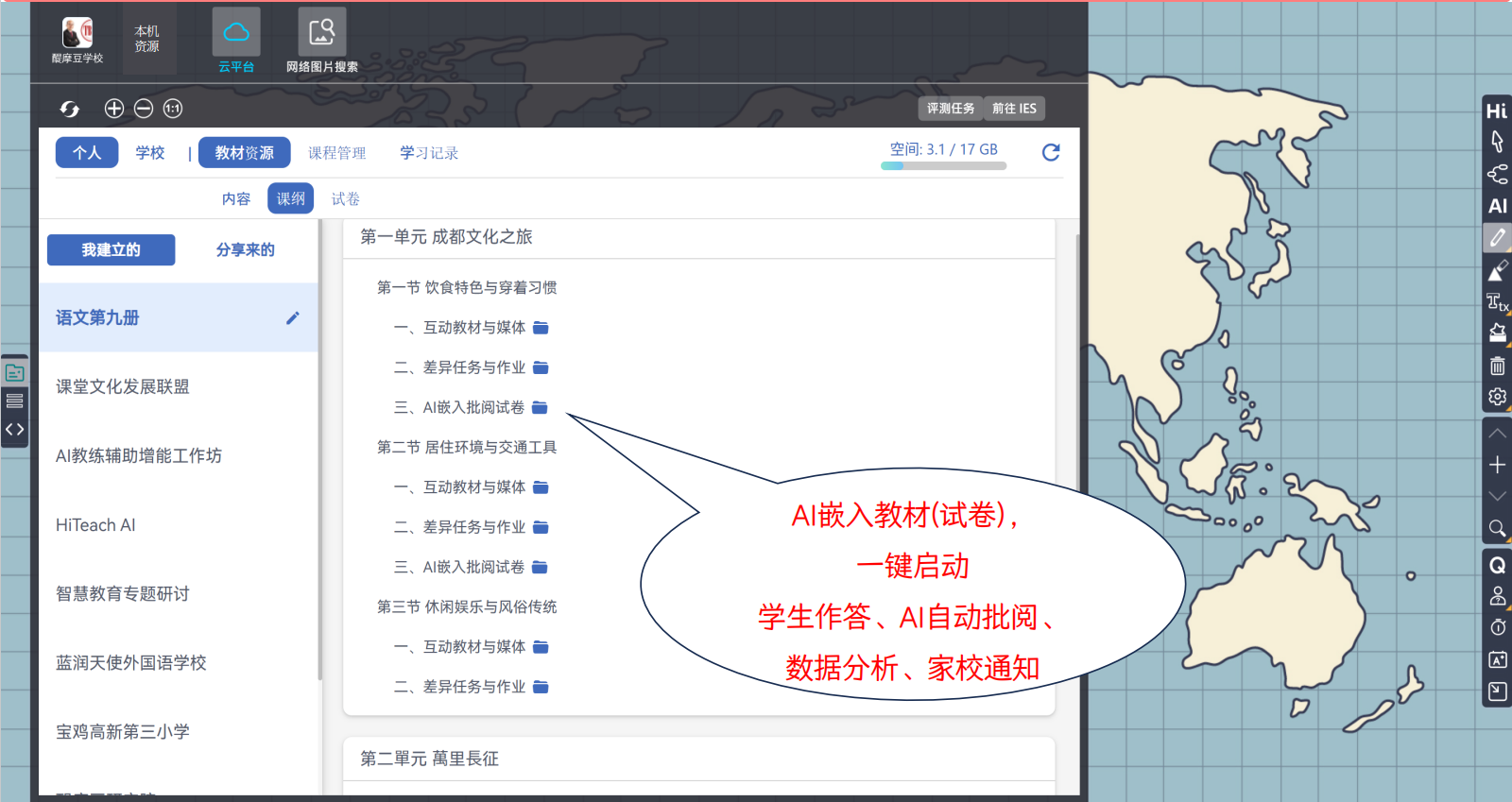Reset zoom with the 1:1 icon

(173, 109)
